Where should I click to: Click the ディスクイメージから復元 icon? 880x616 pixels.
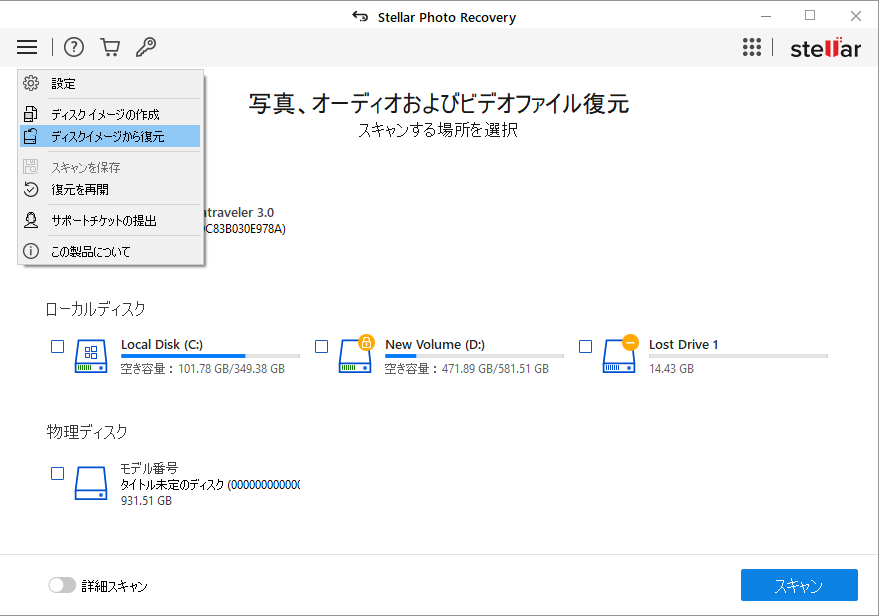tap(31, 136)
